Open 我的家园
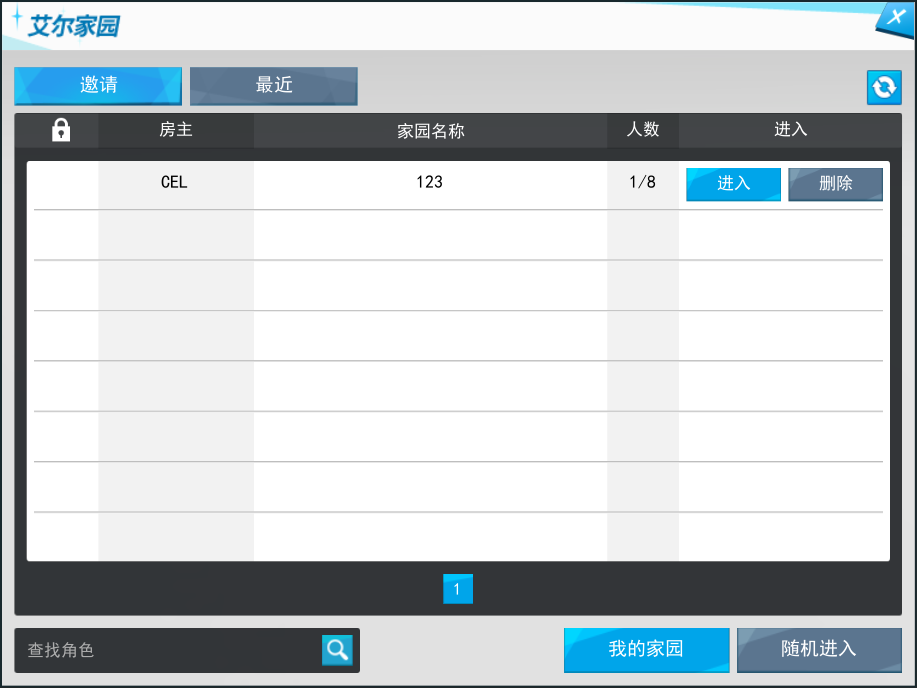917x688 pixels. click(x=646, y=650)
